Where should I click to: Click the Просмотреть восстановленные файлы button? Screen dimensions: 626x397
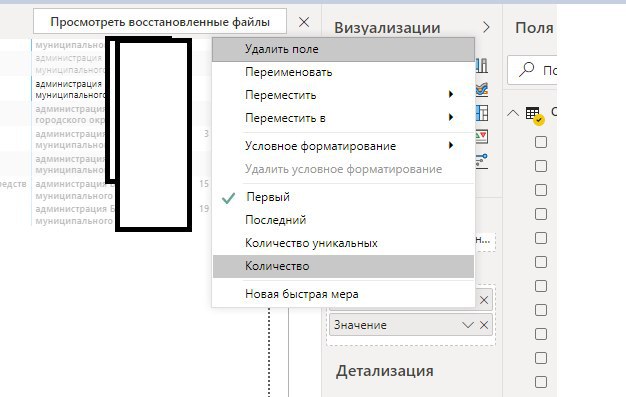point(160,22)
